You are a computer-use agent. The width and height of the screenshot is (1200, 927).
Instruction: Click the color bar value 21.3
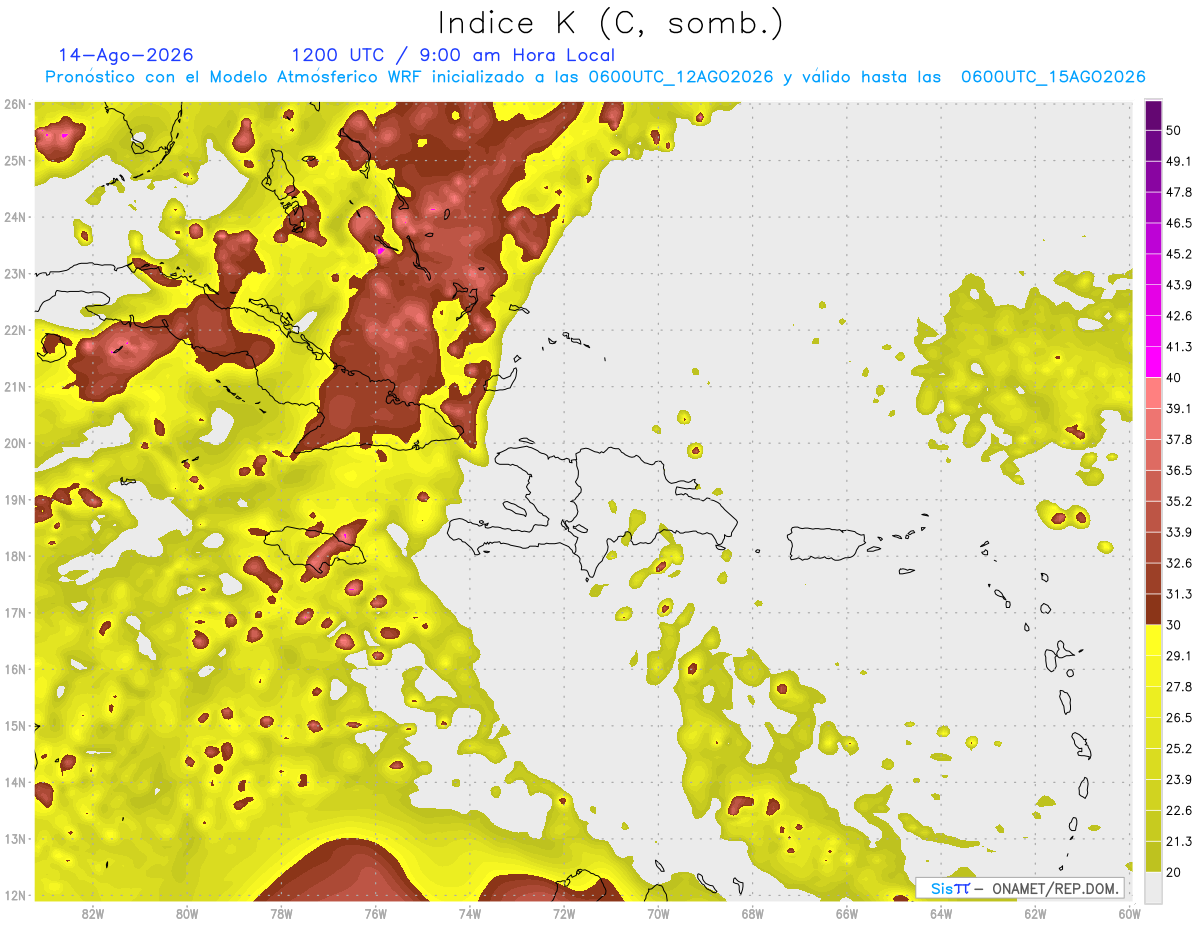coord(1179,841)
